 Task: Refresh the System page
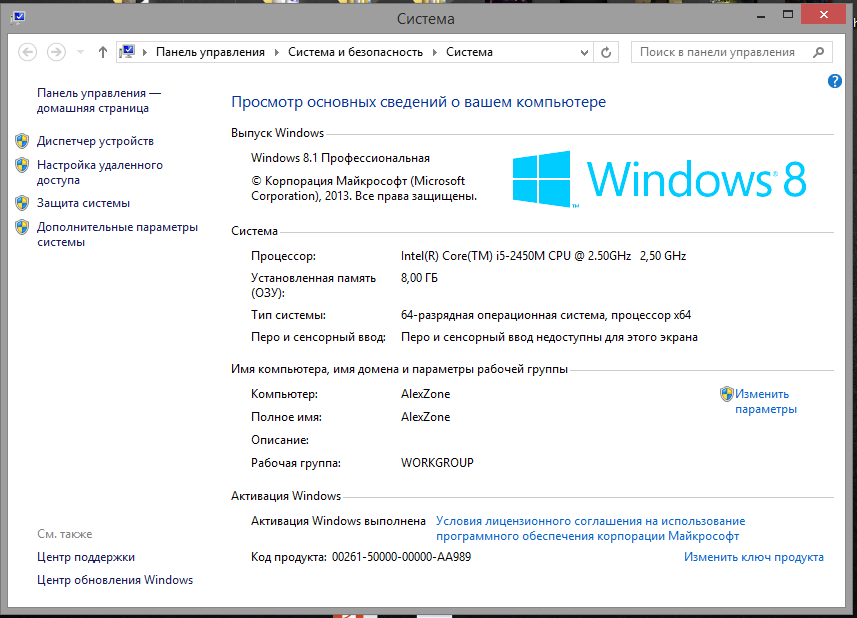[x=606, y=52]
